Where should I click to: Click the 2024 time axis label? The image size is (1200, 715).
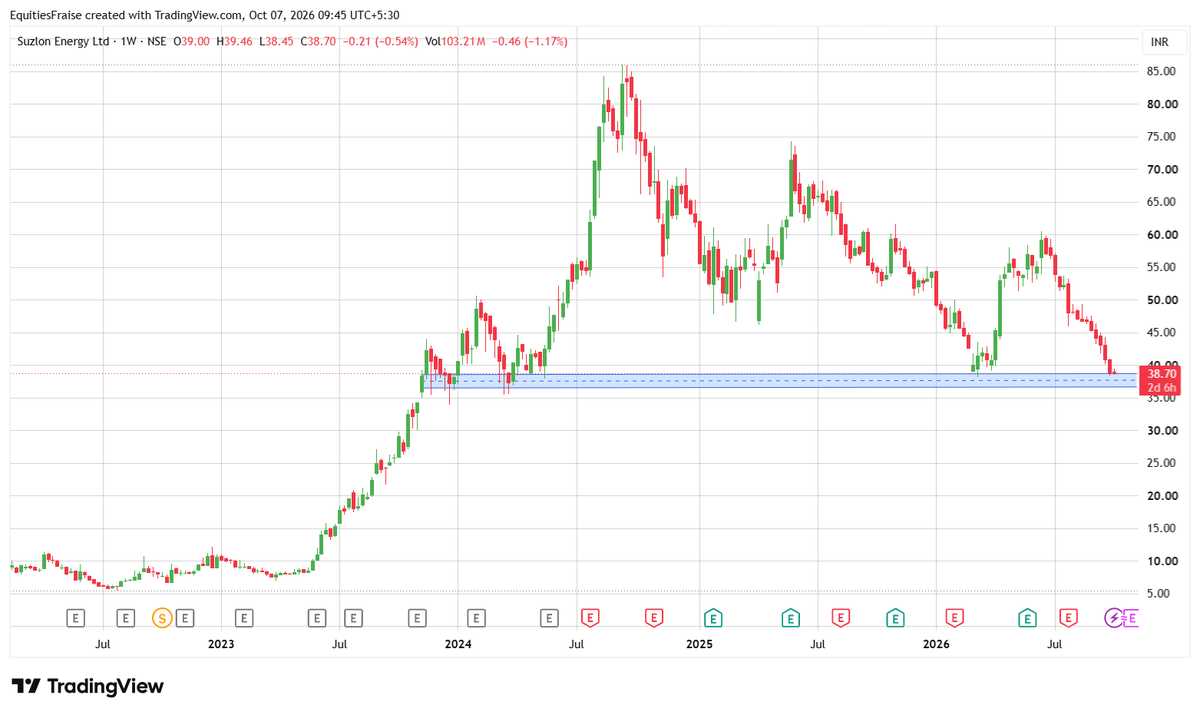click(x=458, y=645)
